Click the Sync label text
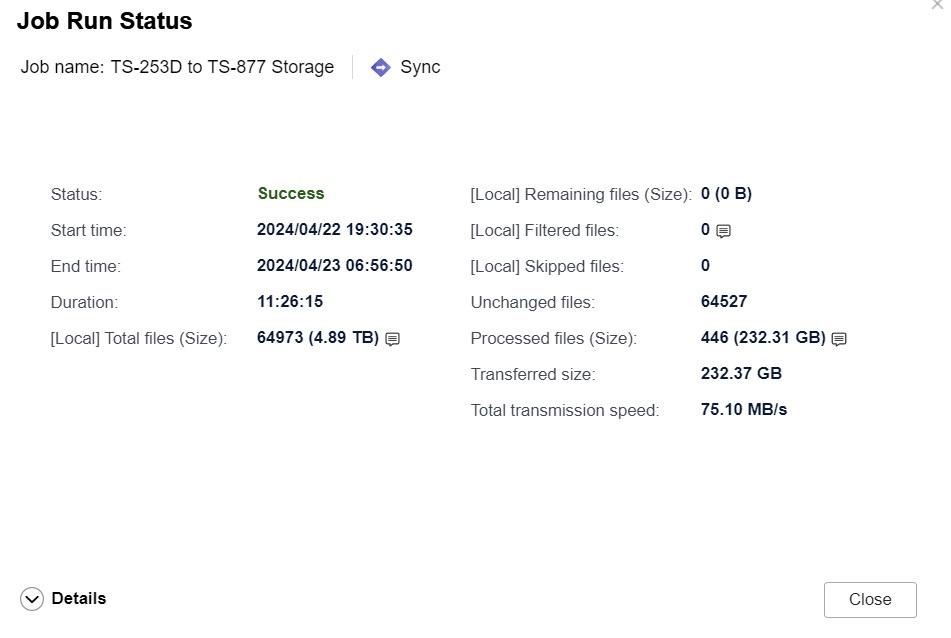Image resolution: width=951 pixels, height=638 pixels. click(420, 67)
